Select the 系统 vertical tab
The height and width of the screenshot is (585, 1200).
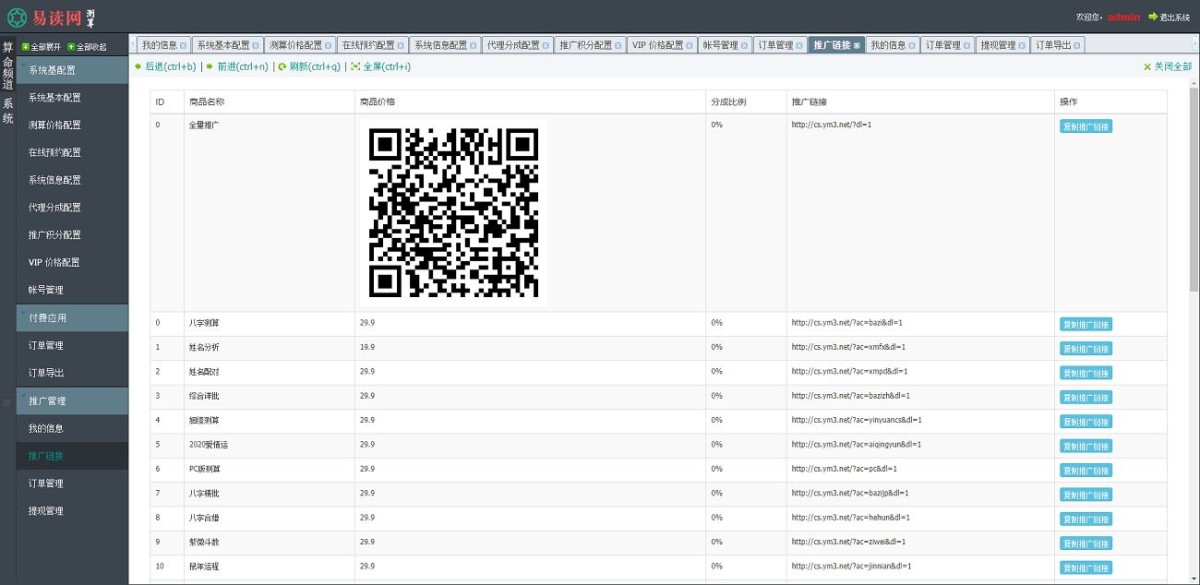point(8,111)
